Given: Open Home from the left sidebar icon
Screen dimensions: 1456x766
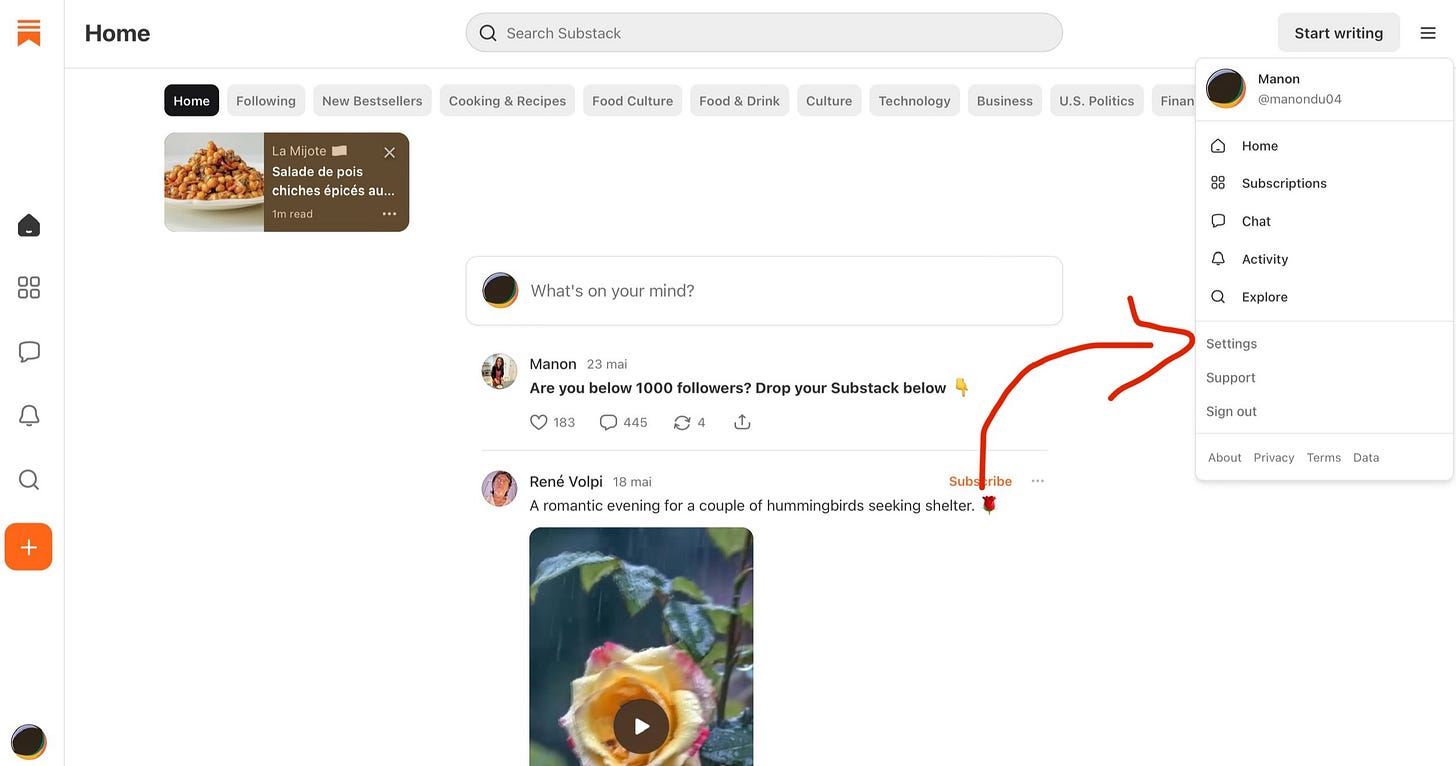Looking at the screenshot, I should pos(29,225).
